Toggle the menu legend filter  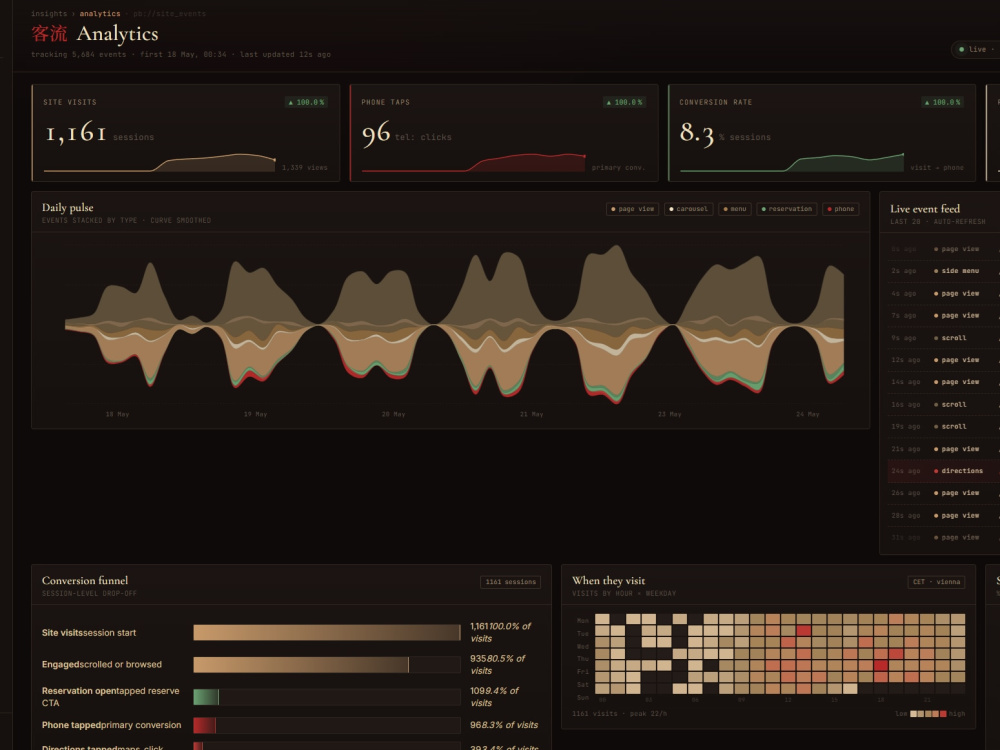click(x=735, y=209)
